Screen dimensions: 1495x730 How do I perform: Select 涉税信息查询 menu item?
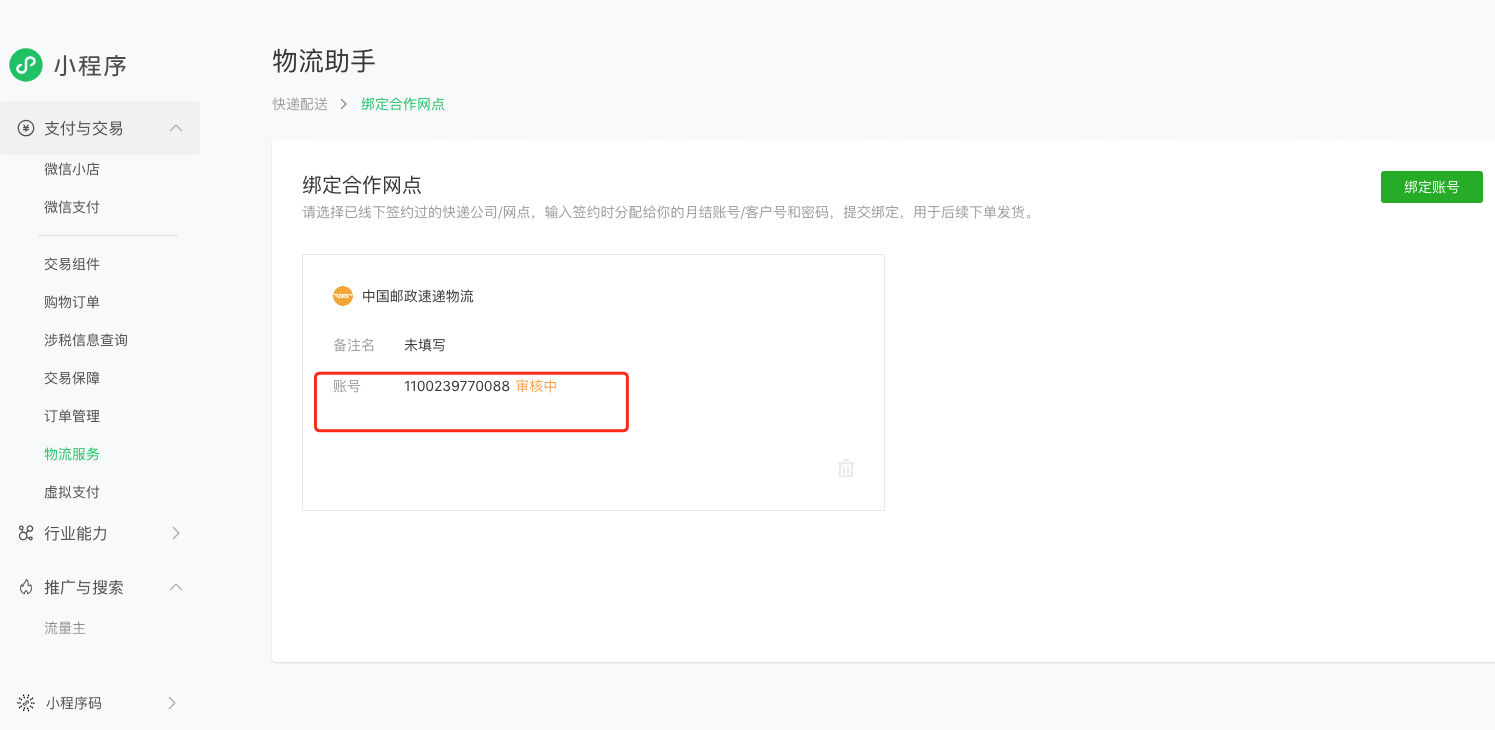click(86, 340)
